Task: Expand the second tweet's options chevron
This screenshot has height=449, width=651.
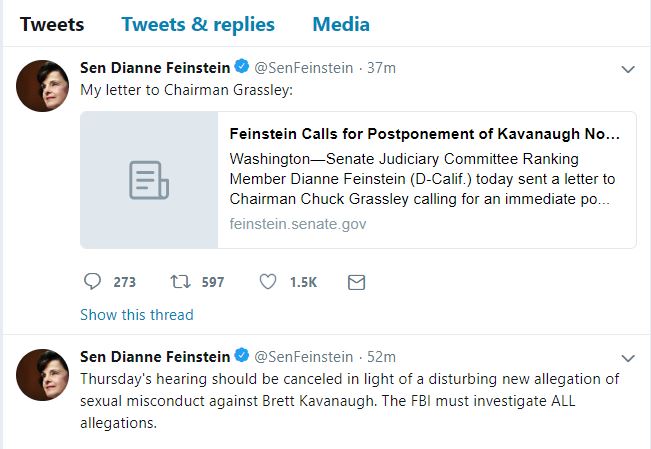Action: [x=628, y=358]
